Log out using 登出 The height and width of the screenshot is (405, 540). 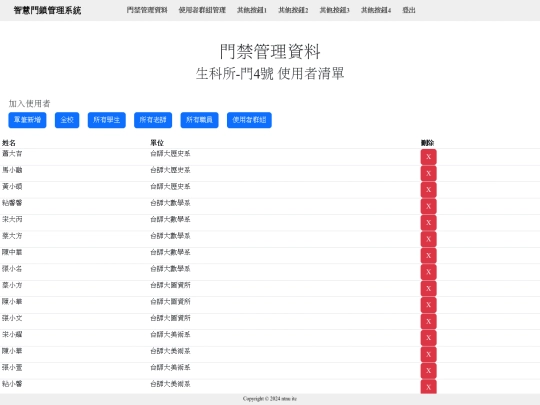[x=409, y=10]
